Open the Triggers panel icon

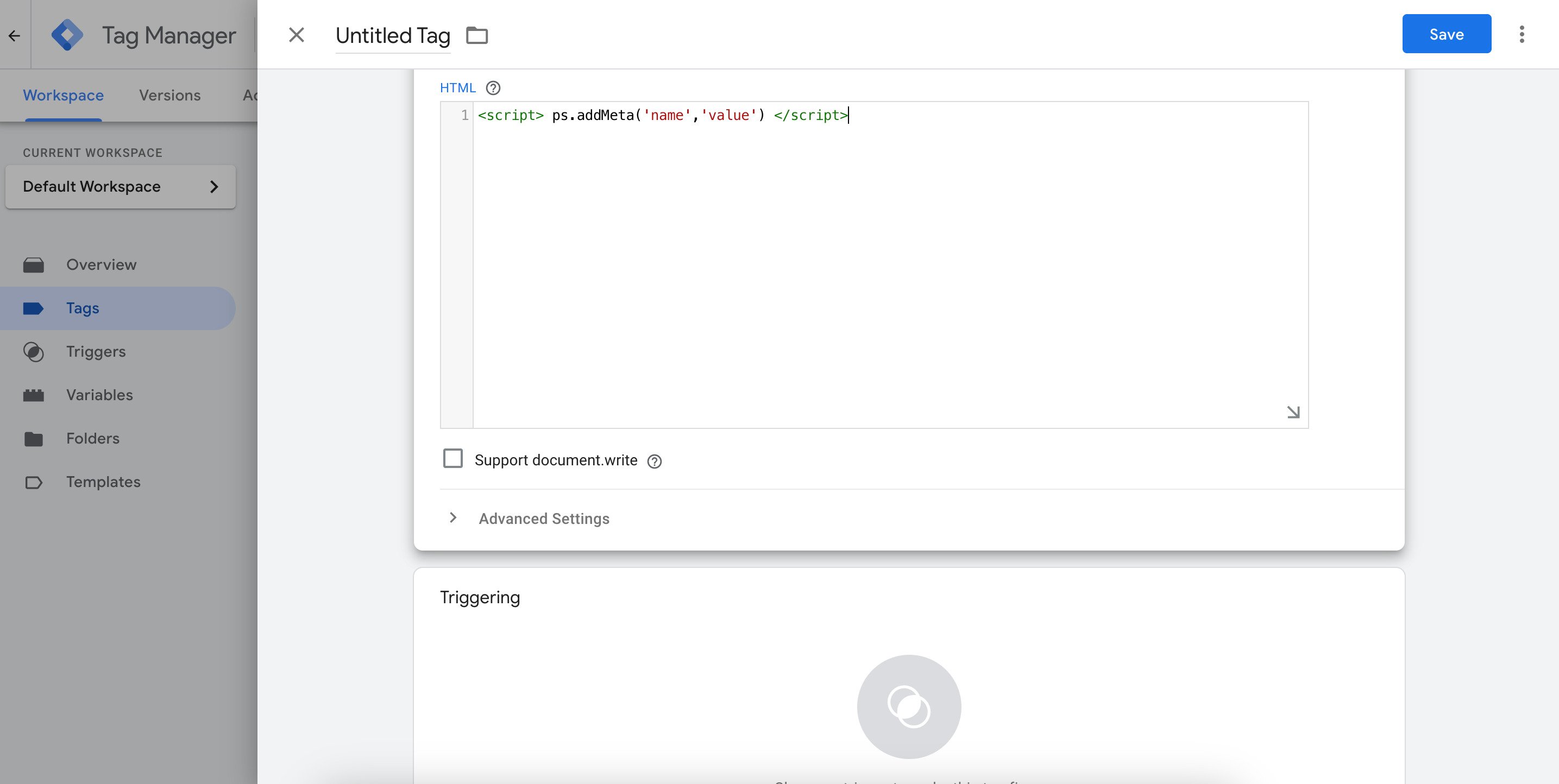(x=34, y=351)
